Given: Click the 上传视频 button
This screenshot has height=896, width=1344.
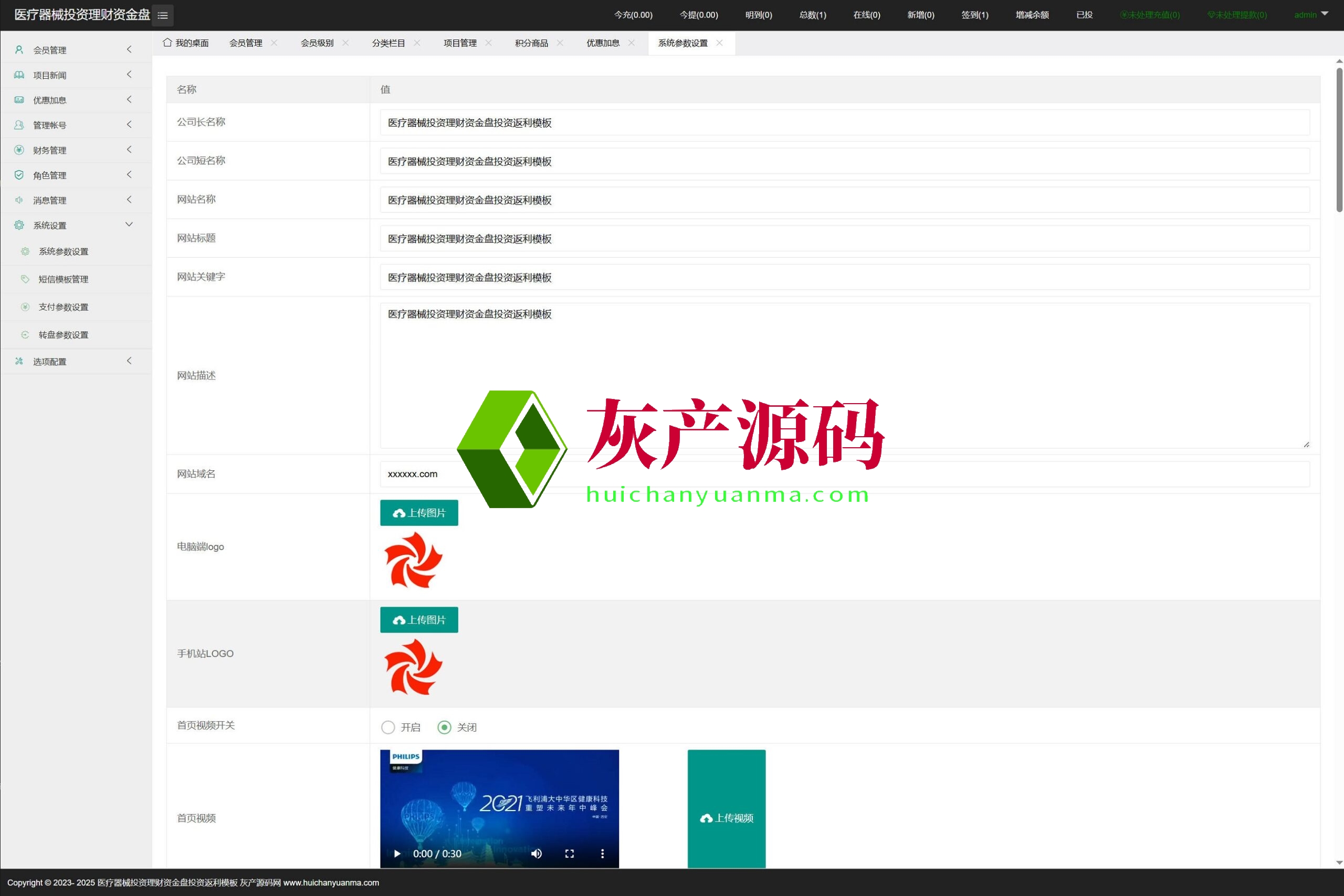Looking at the screenshot, I should (x=726, y=817).
